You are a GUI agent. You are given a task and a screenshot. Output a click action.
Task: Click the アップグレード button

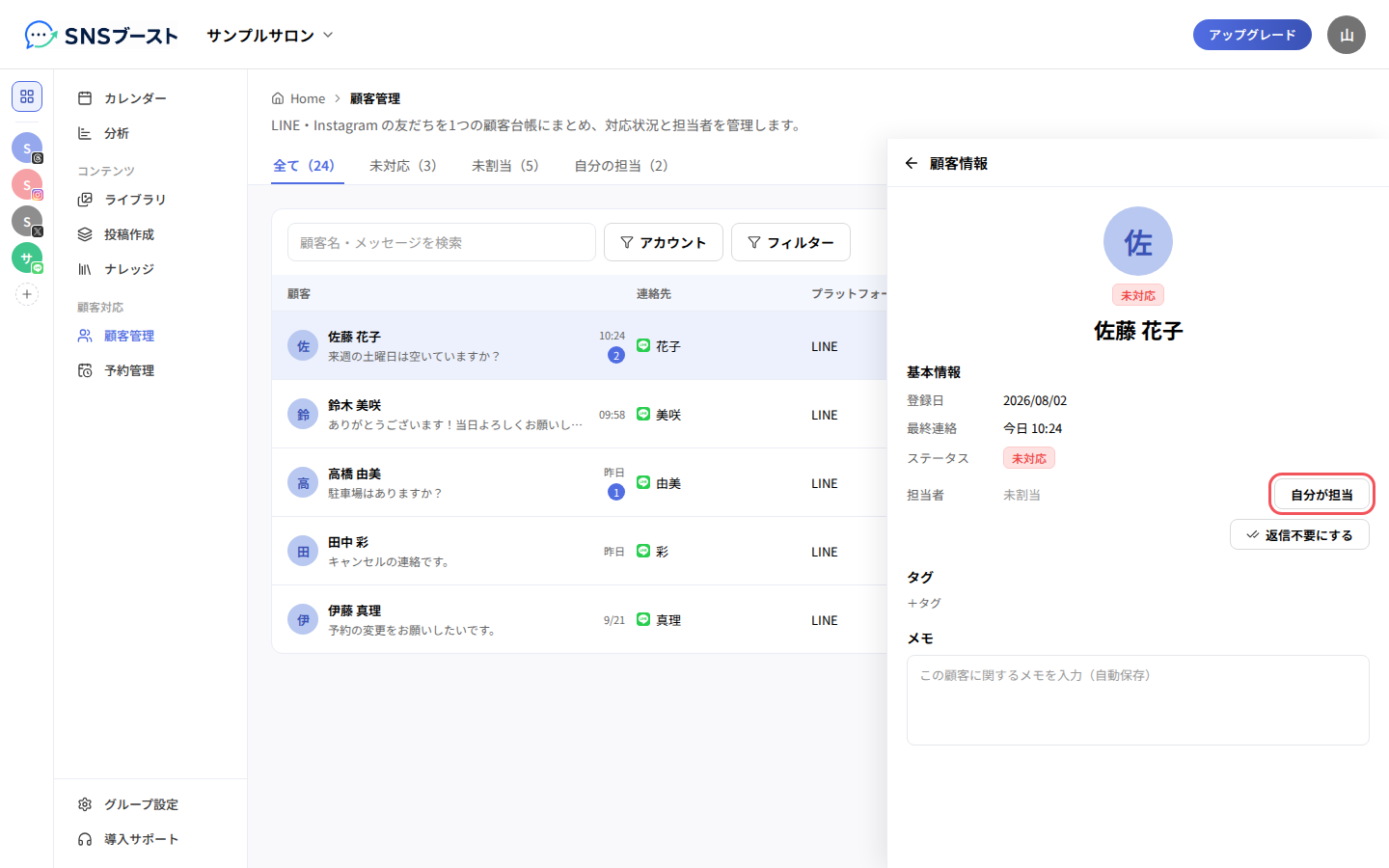point(1252,35)
